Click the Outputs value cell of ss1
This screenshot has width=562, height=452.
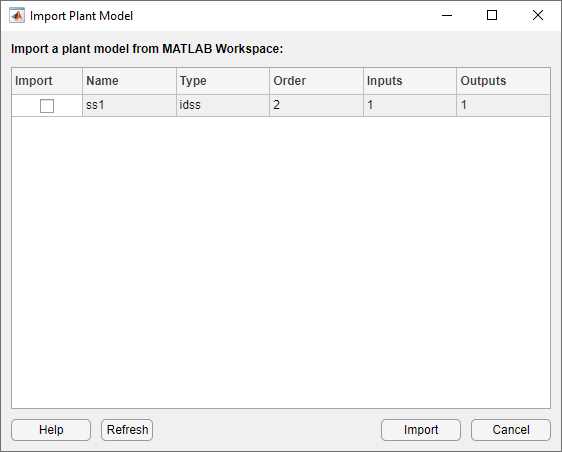coord(504,105)
